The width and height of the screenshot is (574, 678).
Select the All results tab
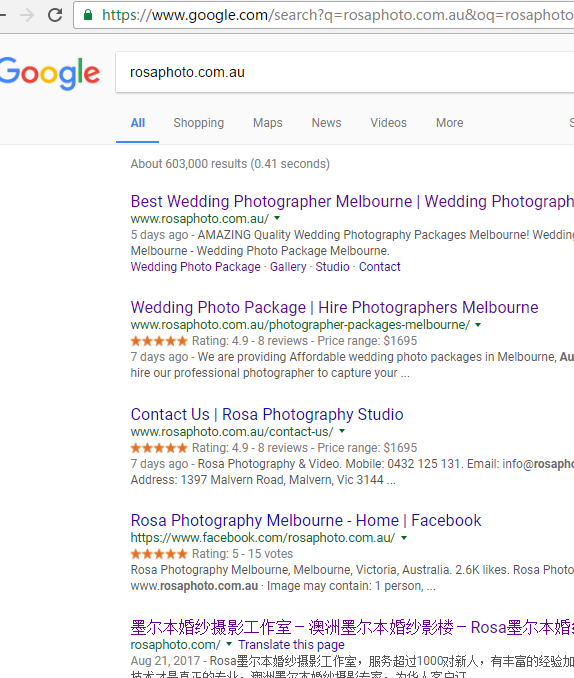(138, 123)
